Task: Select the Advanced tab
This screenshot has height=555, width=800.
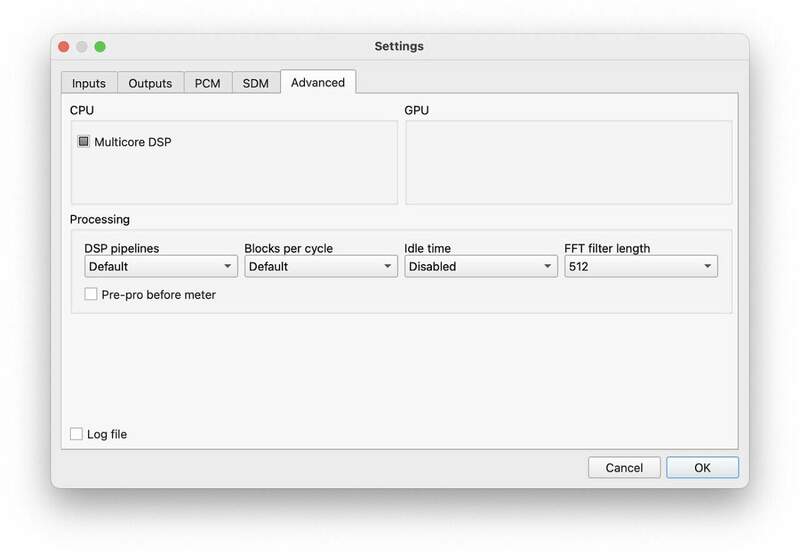Action: [318, 82]
